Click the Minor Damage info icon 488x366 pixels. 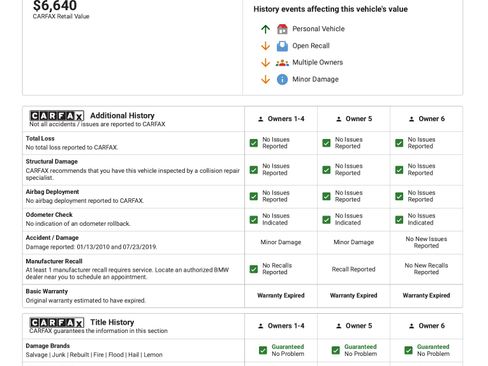click(x=282, y=79)
